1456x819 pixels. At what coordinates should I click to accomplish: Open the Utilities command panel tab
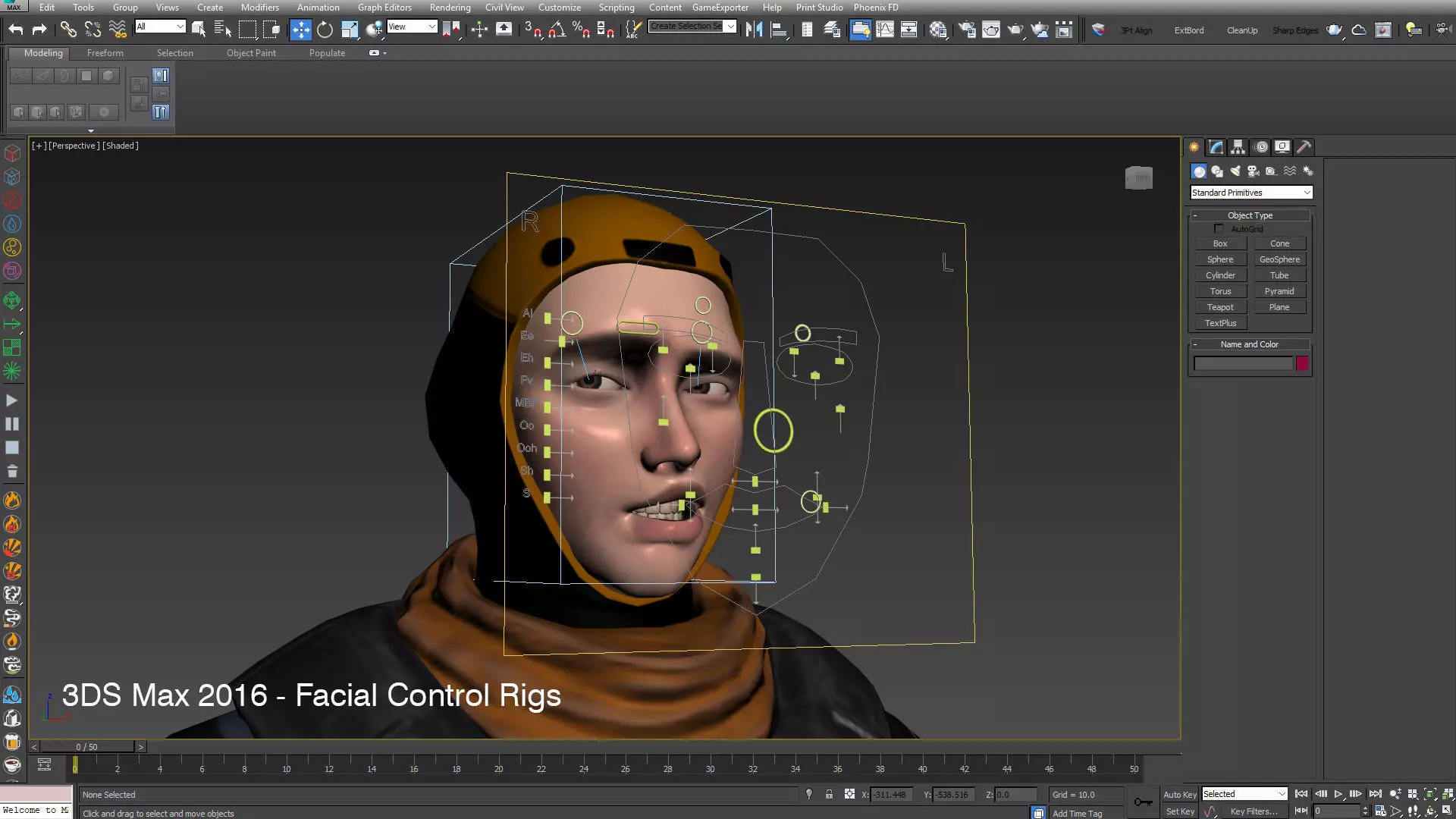coord(1304,147)
